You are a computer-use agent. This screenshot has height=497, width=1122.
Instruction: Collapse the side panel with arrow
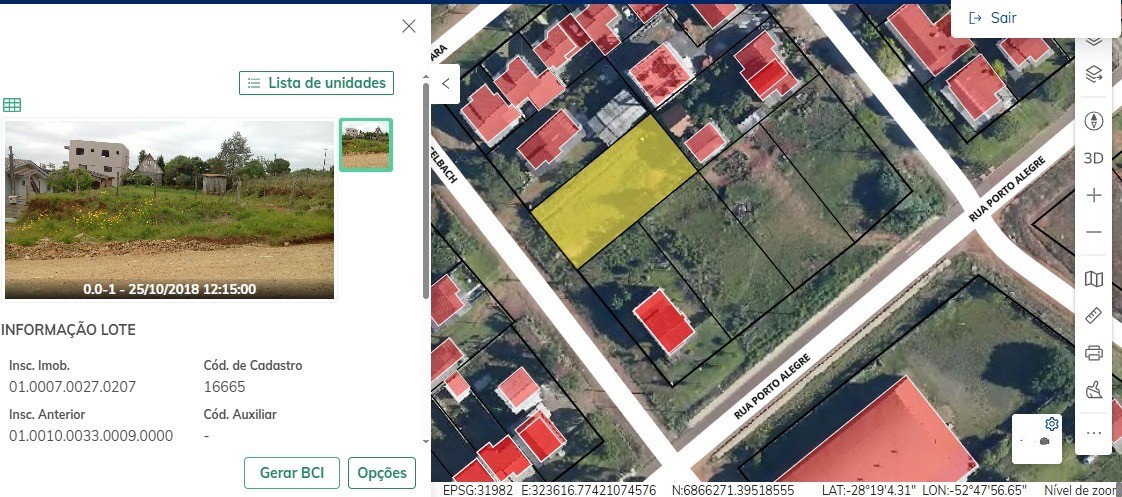[x=445, y=84]
